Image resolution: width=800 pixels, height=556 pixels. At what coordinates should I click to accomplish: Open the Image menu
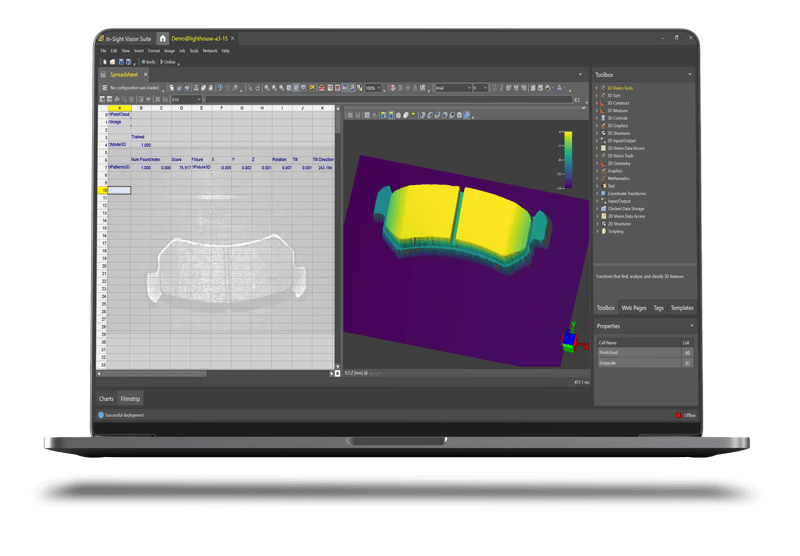[169, 51]
